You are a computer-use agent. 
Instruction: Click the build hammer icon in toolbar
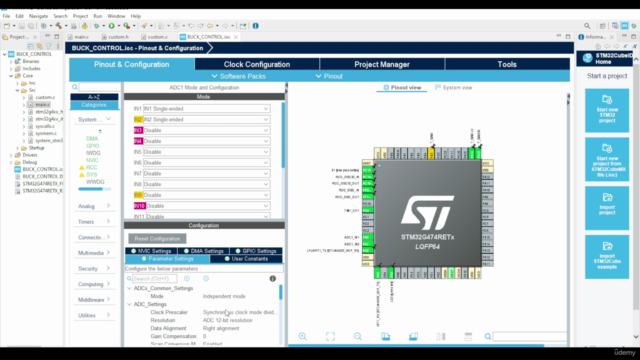click(x=59, y=26)
